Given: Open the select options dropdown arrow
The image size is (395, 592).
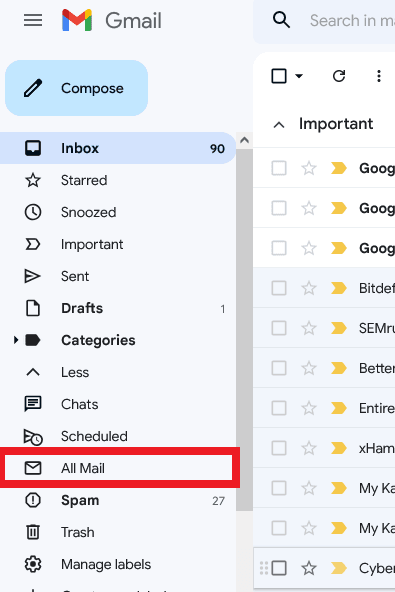Looking at the screenshot, I should tap(299, 76).
